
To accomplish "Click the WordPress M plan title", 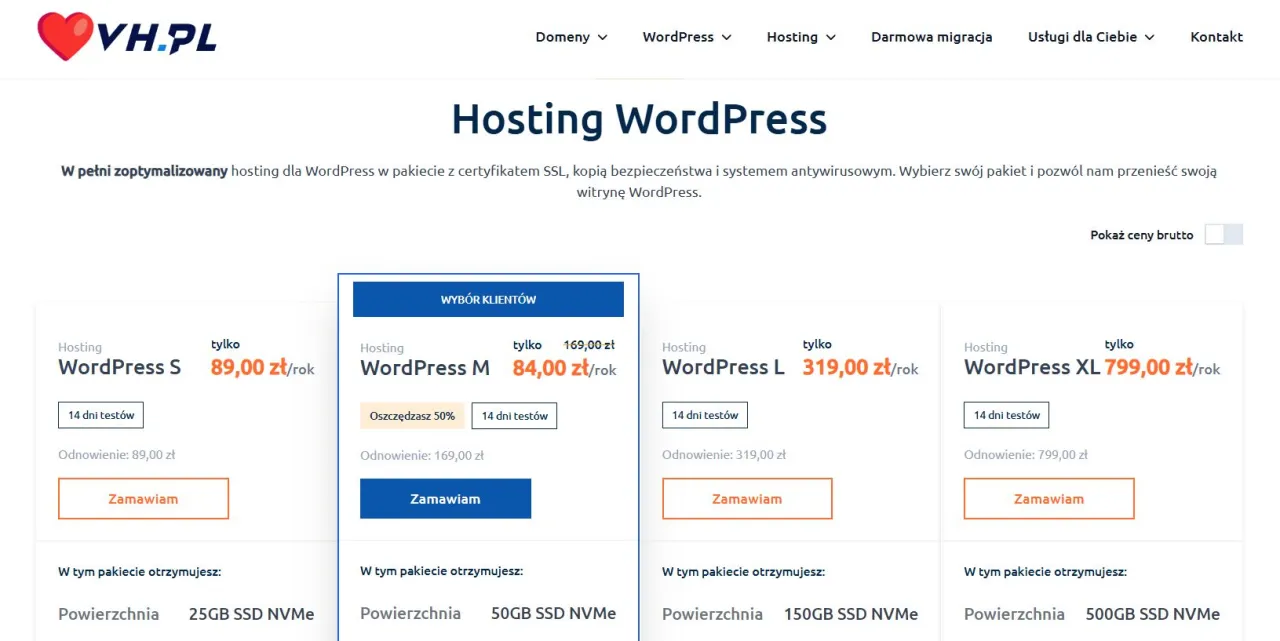I will click(425, 368).
